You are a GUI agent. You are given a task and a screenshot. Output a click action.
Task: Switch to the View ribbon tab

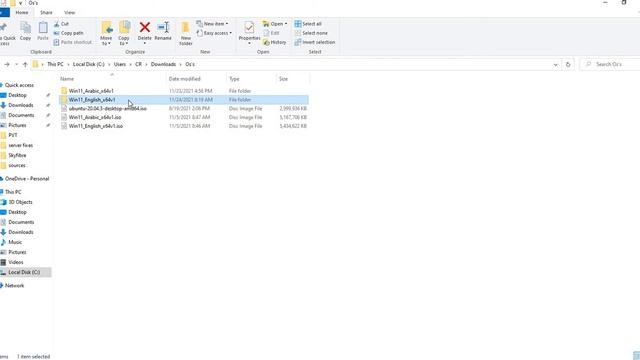pyautogui.click(x=69, y=13)
